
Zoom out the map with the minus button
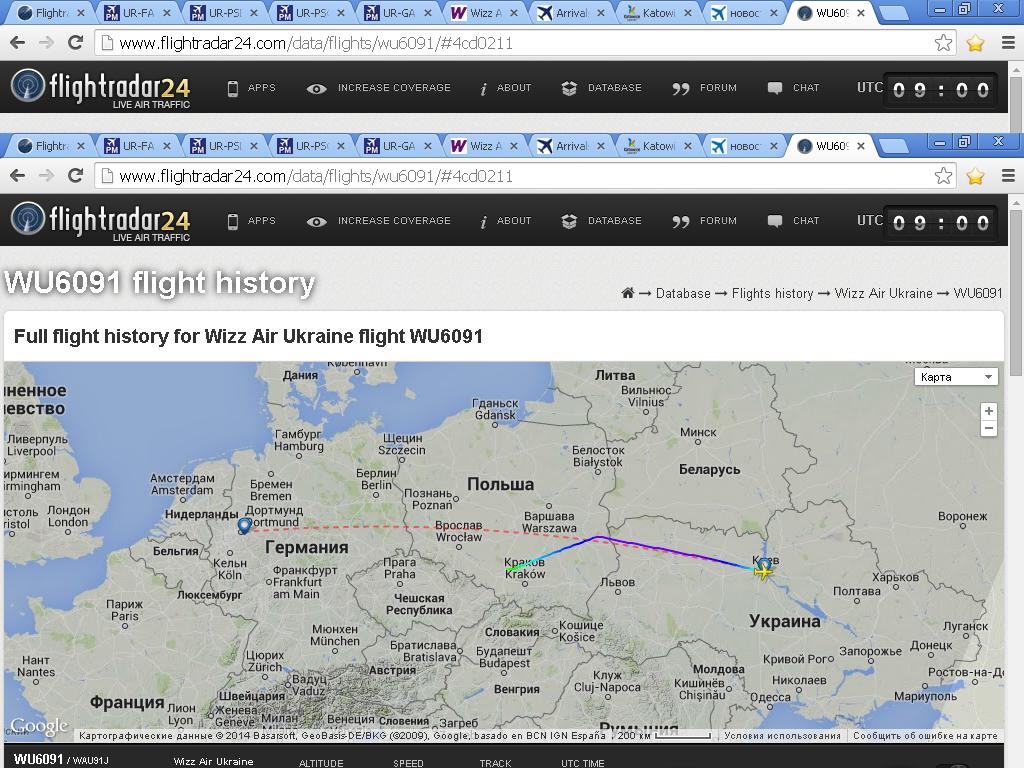(x=988, y=429)
